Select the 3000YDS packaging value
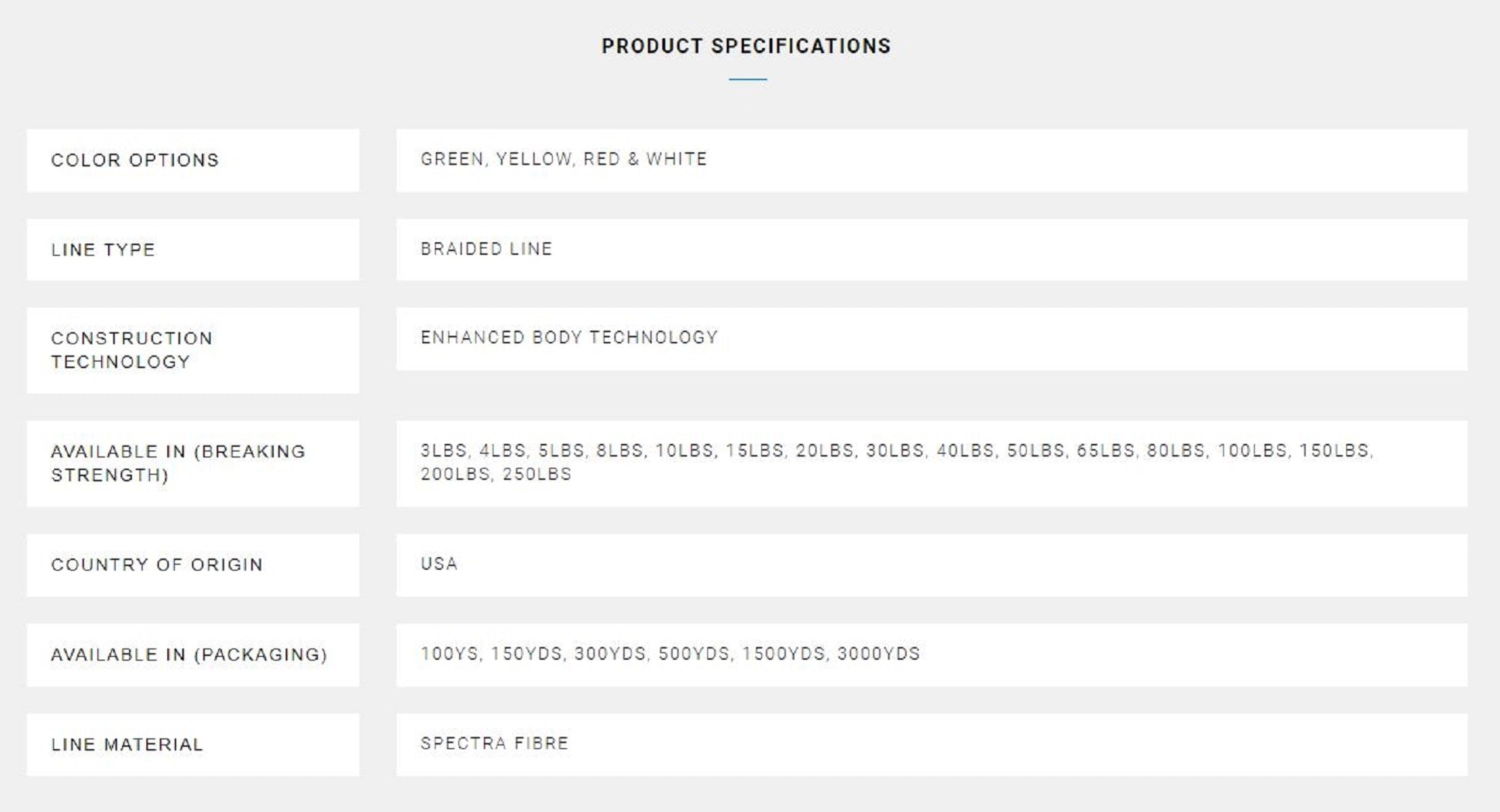The image size is (1500, 812). [x=878, y=654]
